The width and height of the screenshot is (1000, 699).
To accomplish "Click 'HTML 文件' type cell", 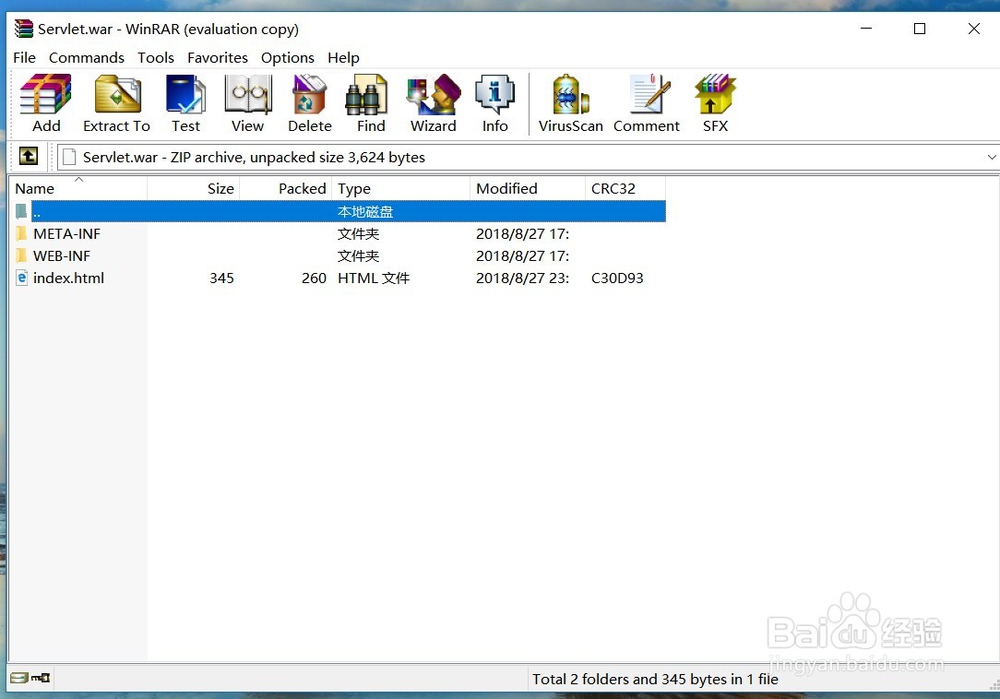I will (x=374, y=278).
